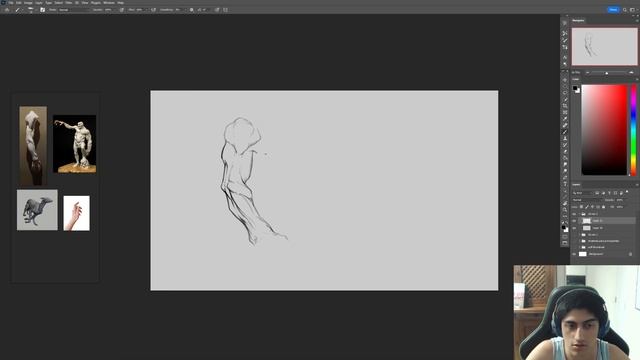The width and height of the screenshot is (640, 360).
Task: Open smoothing options gear icon
Action: [191, 10]
